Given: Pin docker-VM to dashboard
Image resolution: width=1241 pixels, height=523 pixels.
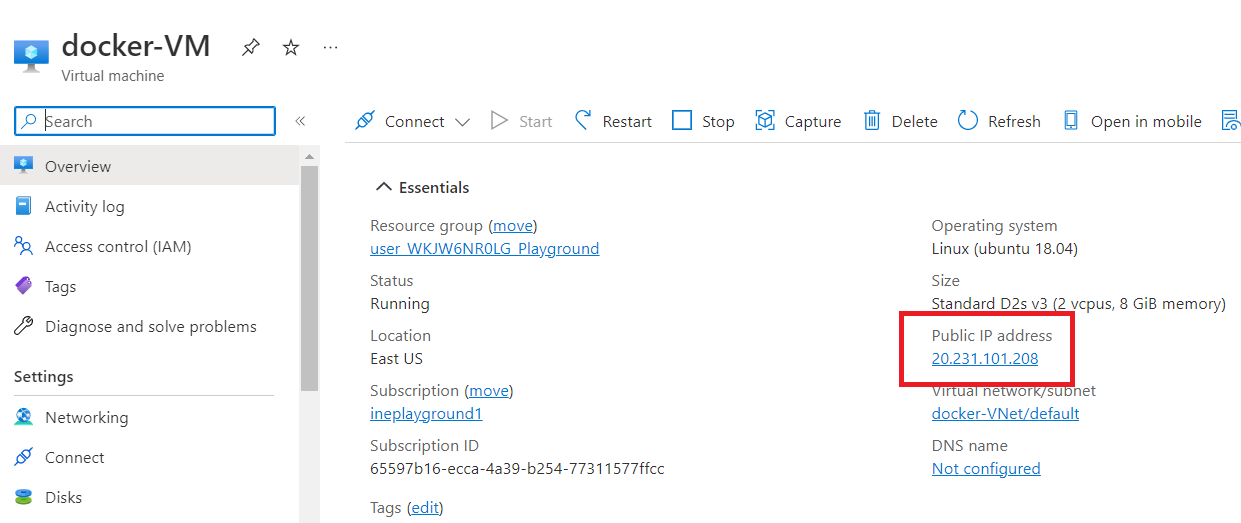Looking at the screenshot, I should coord(250,47).
